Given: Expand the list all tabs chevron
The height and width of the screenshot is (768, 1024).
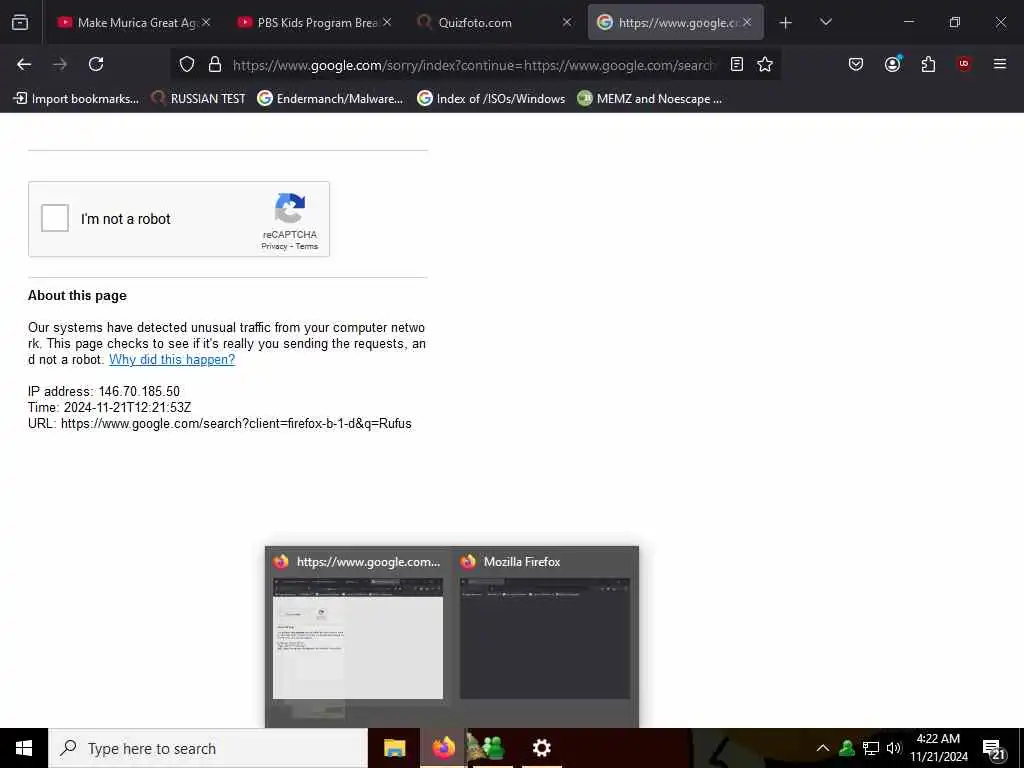Looking at the screenshot, I should (825, 23).
